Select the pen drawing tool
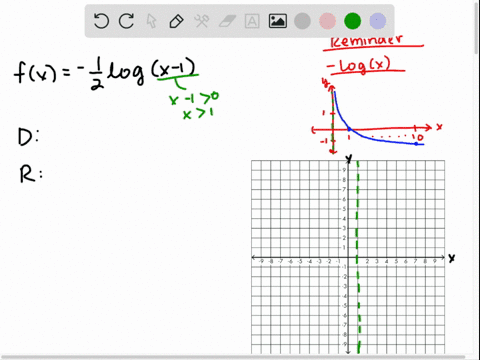 pyautogui.click(x=176, y=21)
